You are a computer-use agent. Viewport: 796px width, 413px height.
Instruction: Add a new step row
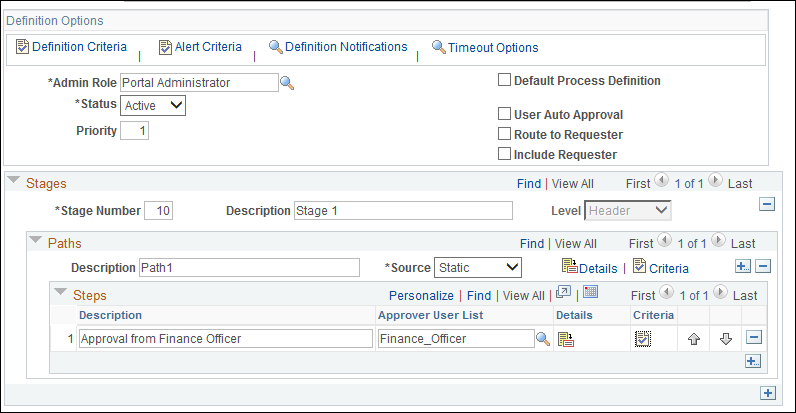pos(753,361)
